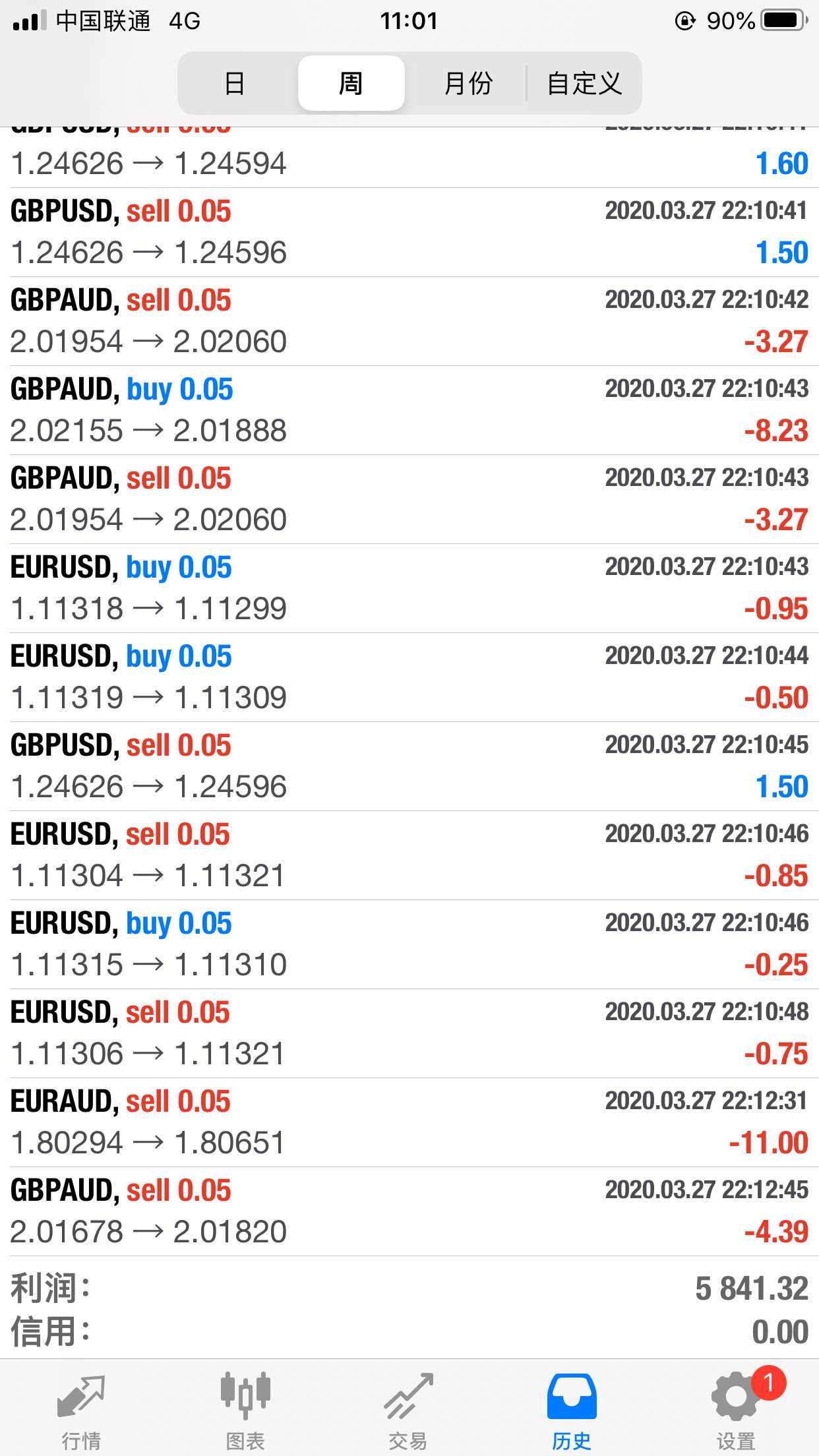Image resolution: width=819 pixels, height=1456 pixels.
Task: Tap the battery icon in status bar
Action: pos(783,21)
